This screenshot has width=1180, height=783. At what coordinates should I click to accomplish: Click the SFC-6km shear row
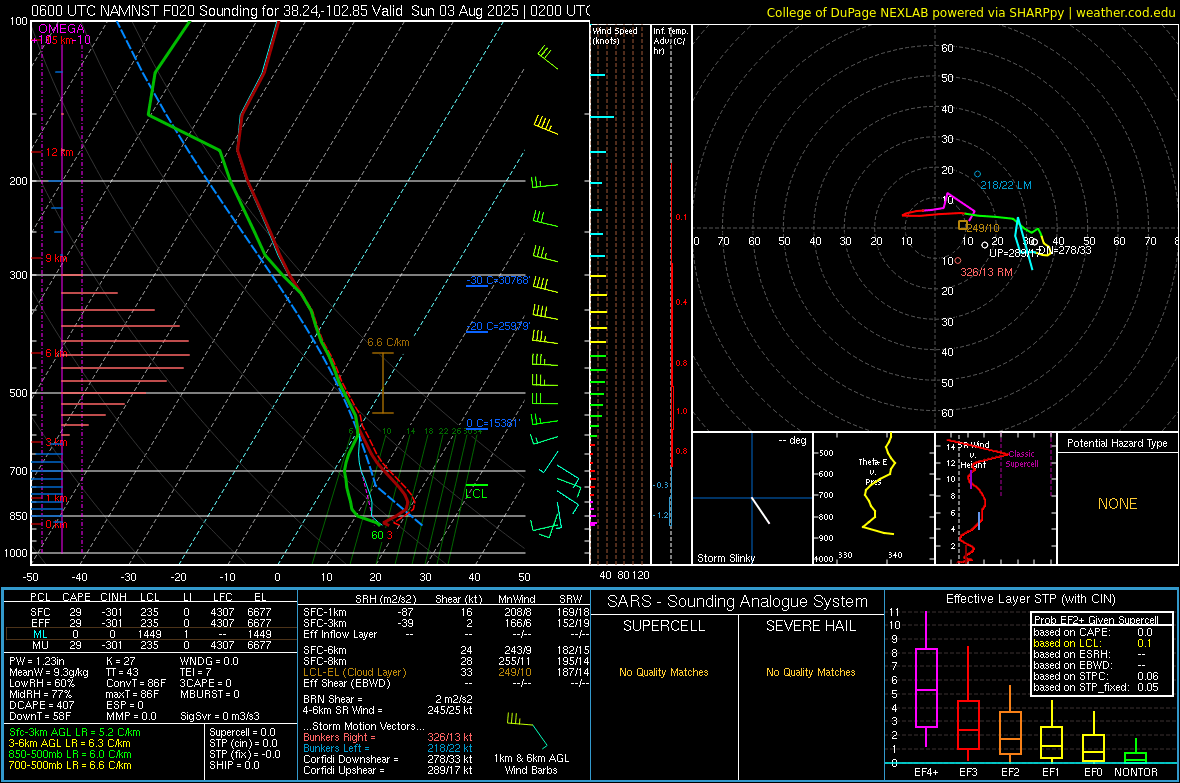(x=446, y=650)
